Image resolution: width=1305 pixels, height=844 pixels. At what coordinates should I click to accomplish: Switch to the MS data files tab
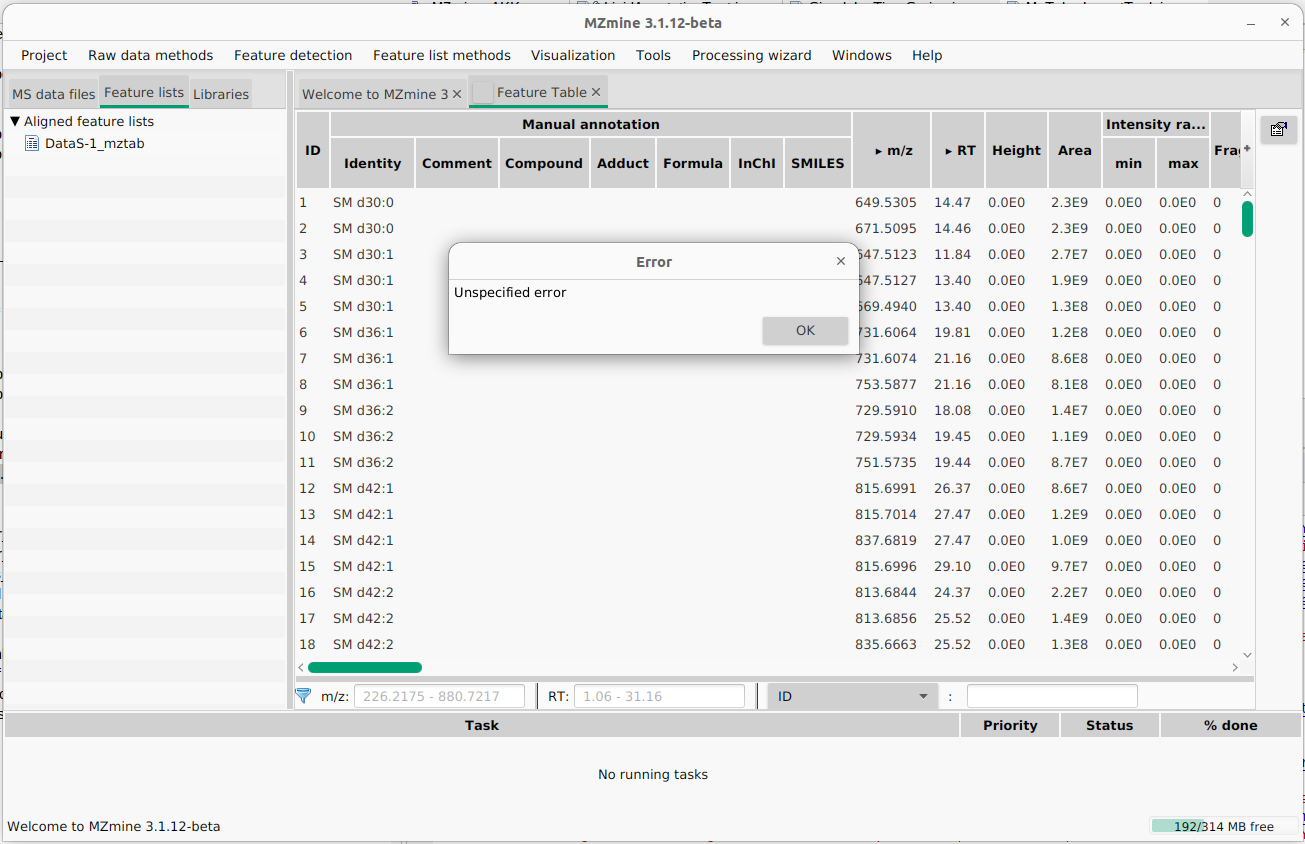52,93
